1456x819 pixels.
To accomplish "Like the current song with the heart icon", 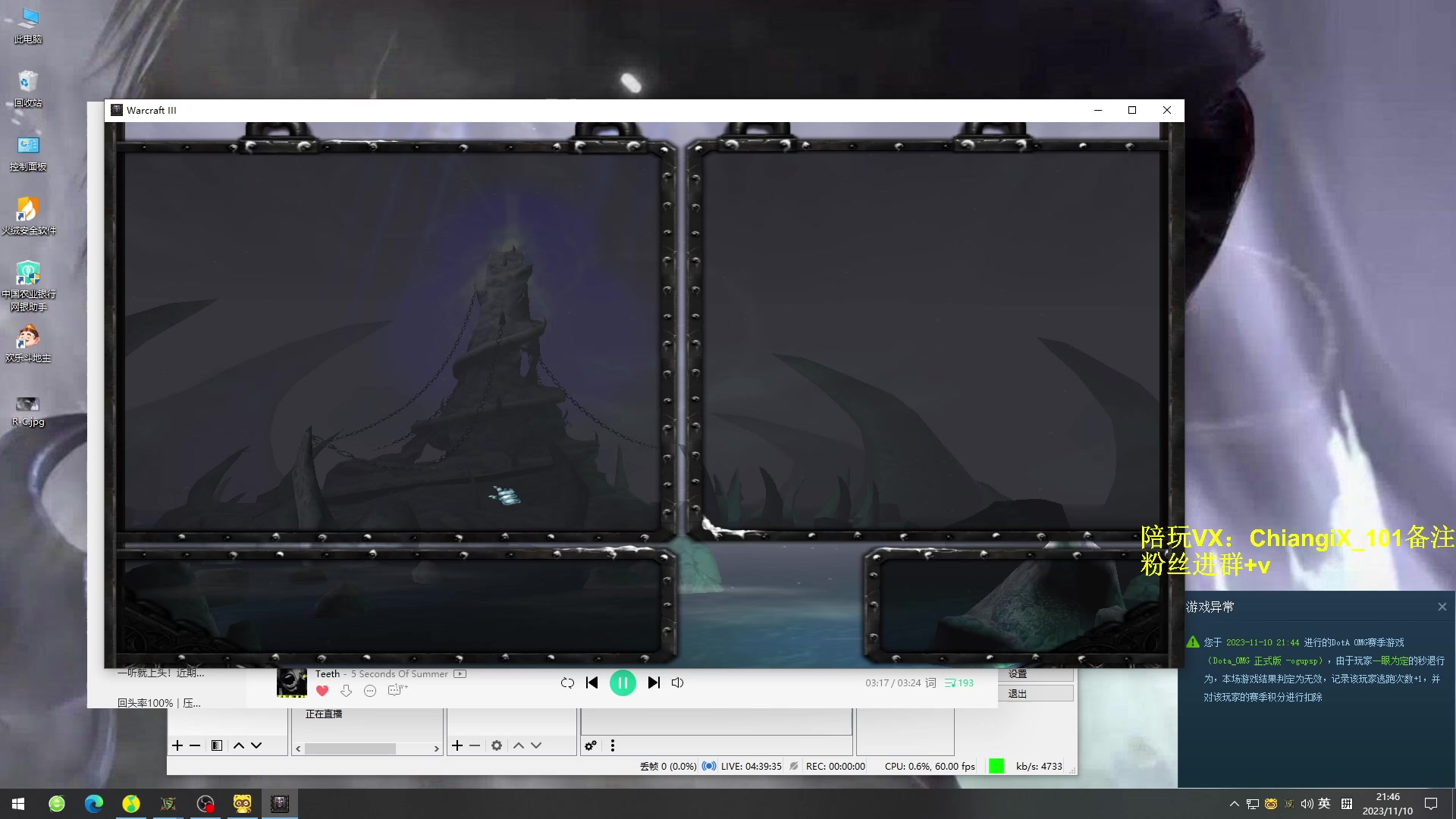I will [x=322, y=691].
